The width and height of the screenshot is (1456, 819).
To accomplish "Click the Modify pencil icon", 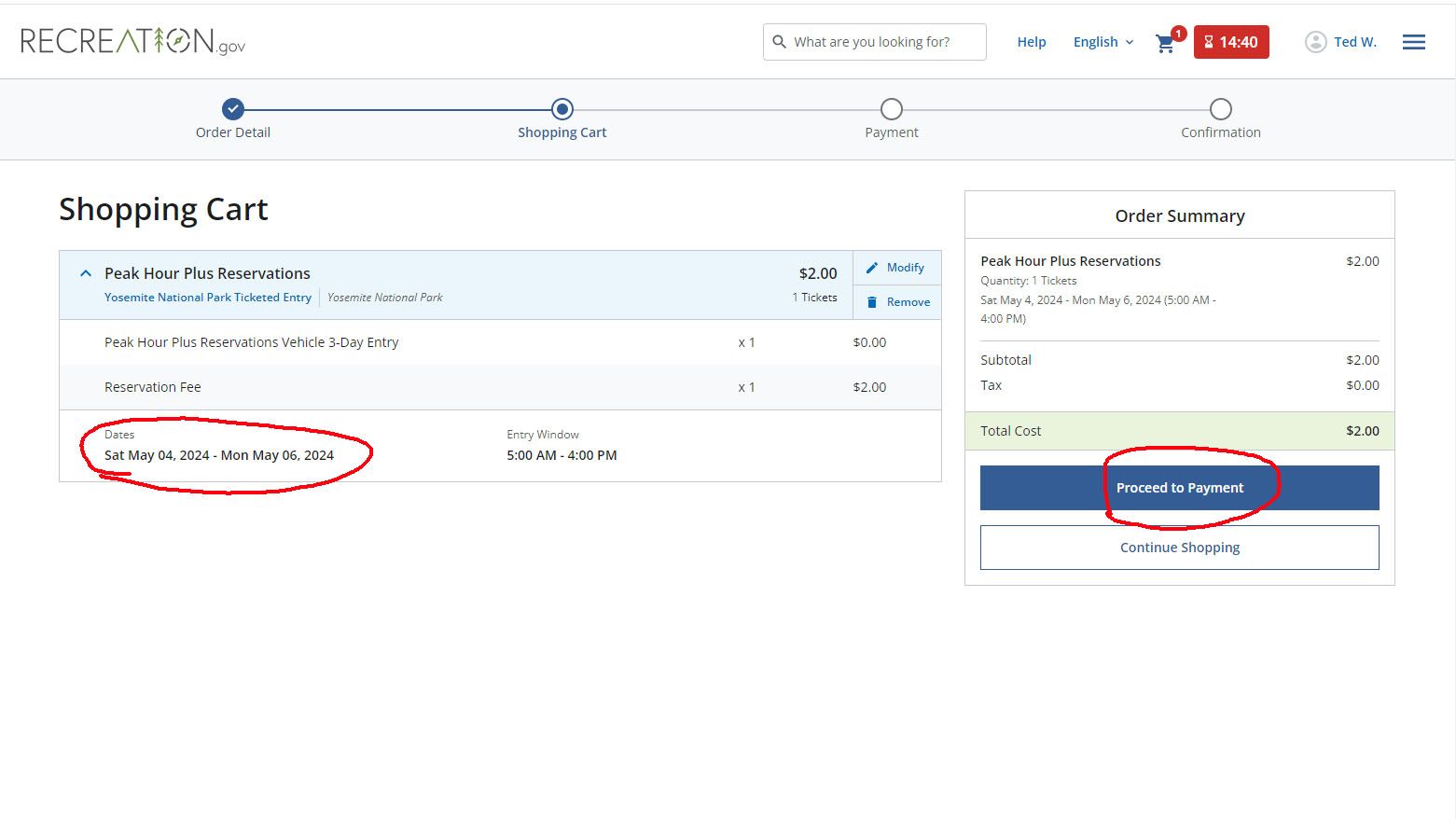I will pyautogui.click(x=872, y=268).
